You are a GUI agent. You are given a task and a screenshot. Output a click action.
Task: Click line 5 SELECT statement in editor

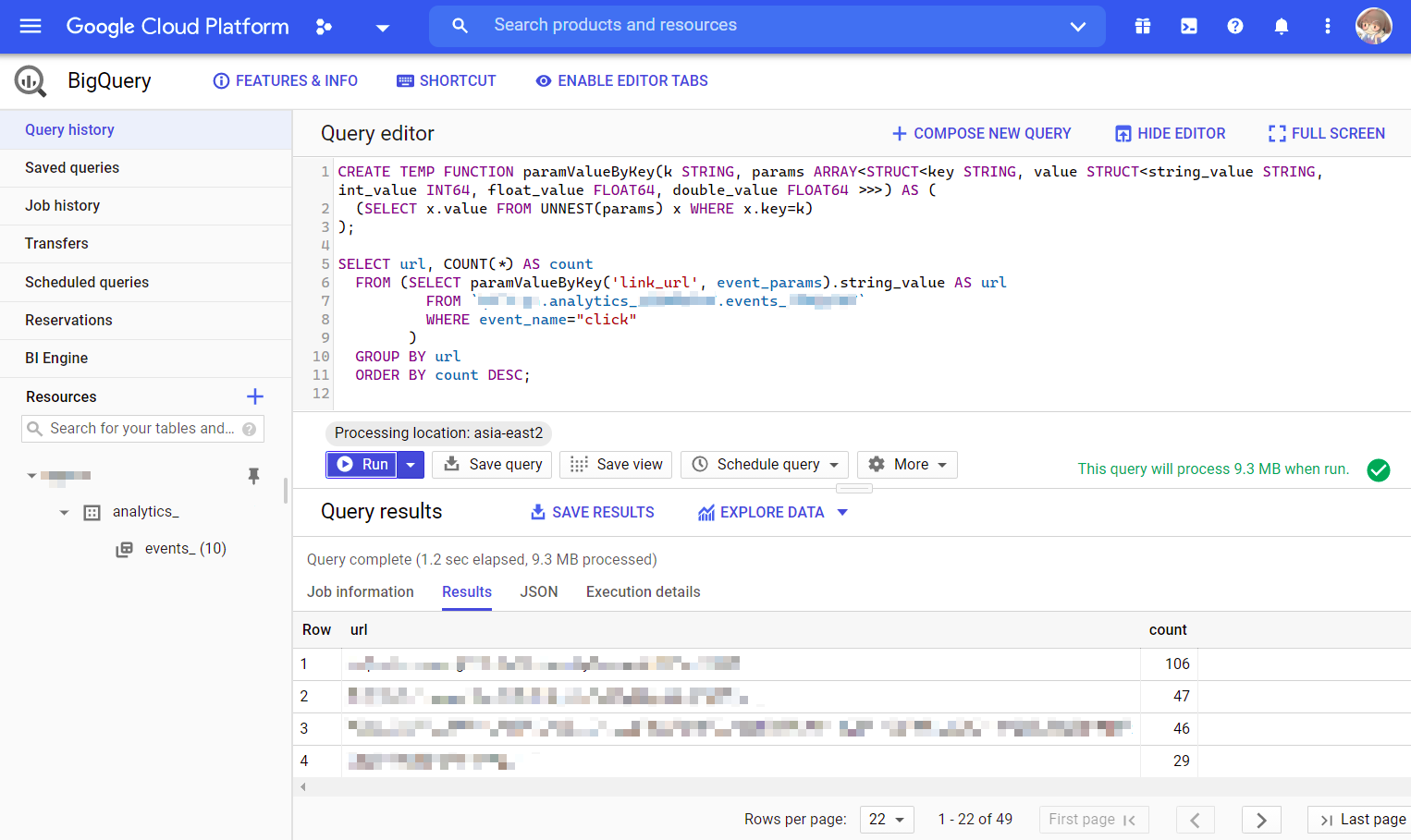[465, 264]
